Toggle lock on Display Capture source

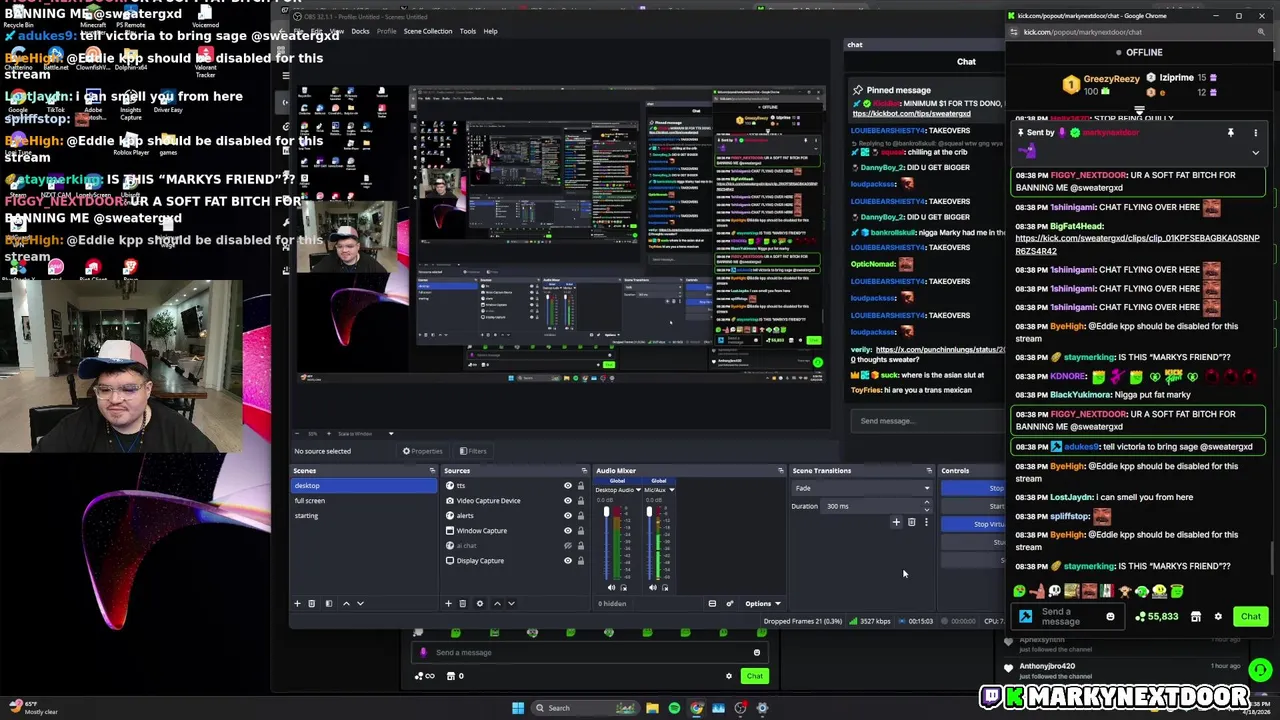580,561
